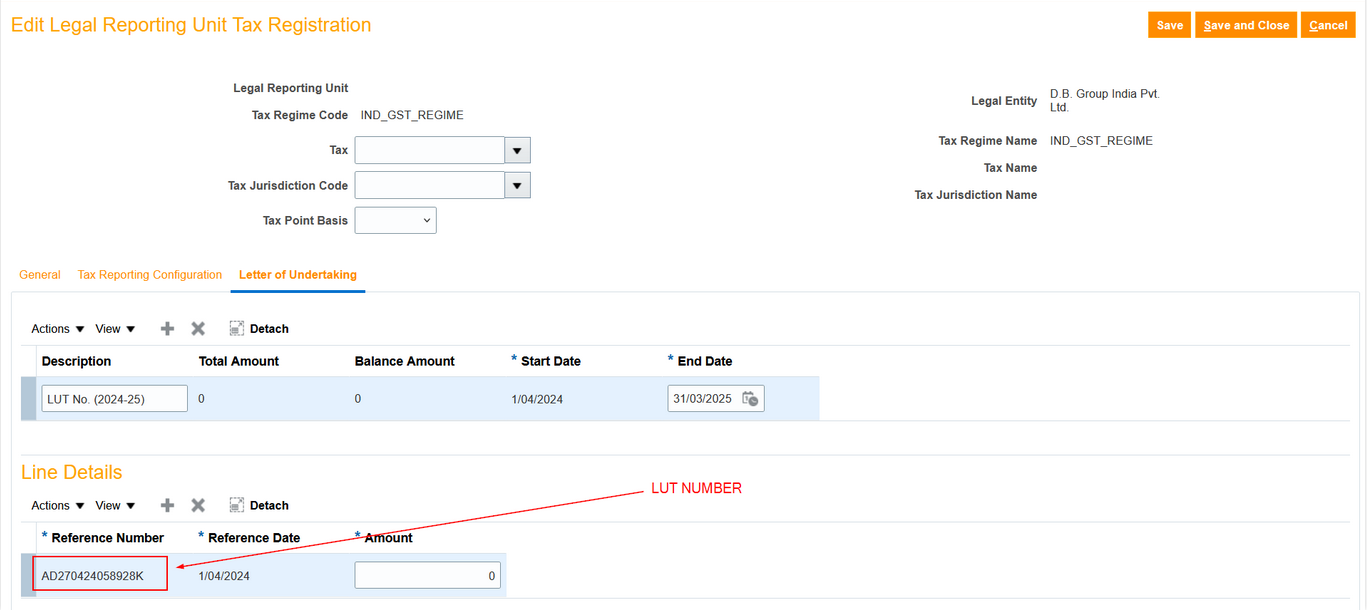Open the calendar picker on the End Date field
Image resolution: width=1367 pixels, height=610 pixels.
coord(751,398)
